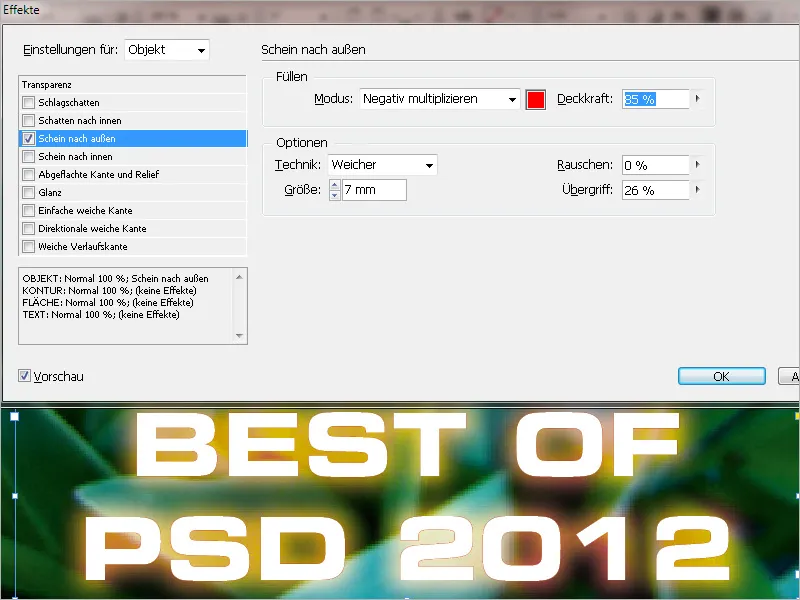Select the Transparenz entry in effects list
Screen dimensions: 800x600
pyautogui.click(x=133, y=85)
